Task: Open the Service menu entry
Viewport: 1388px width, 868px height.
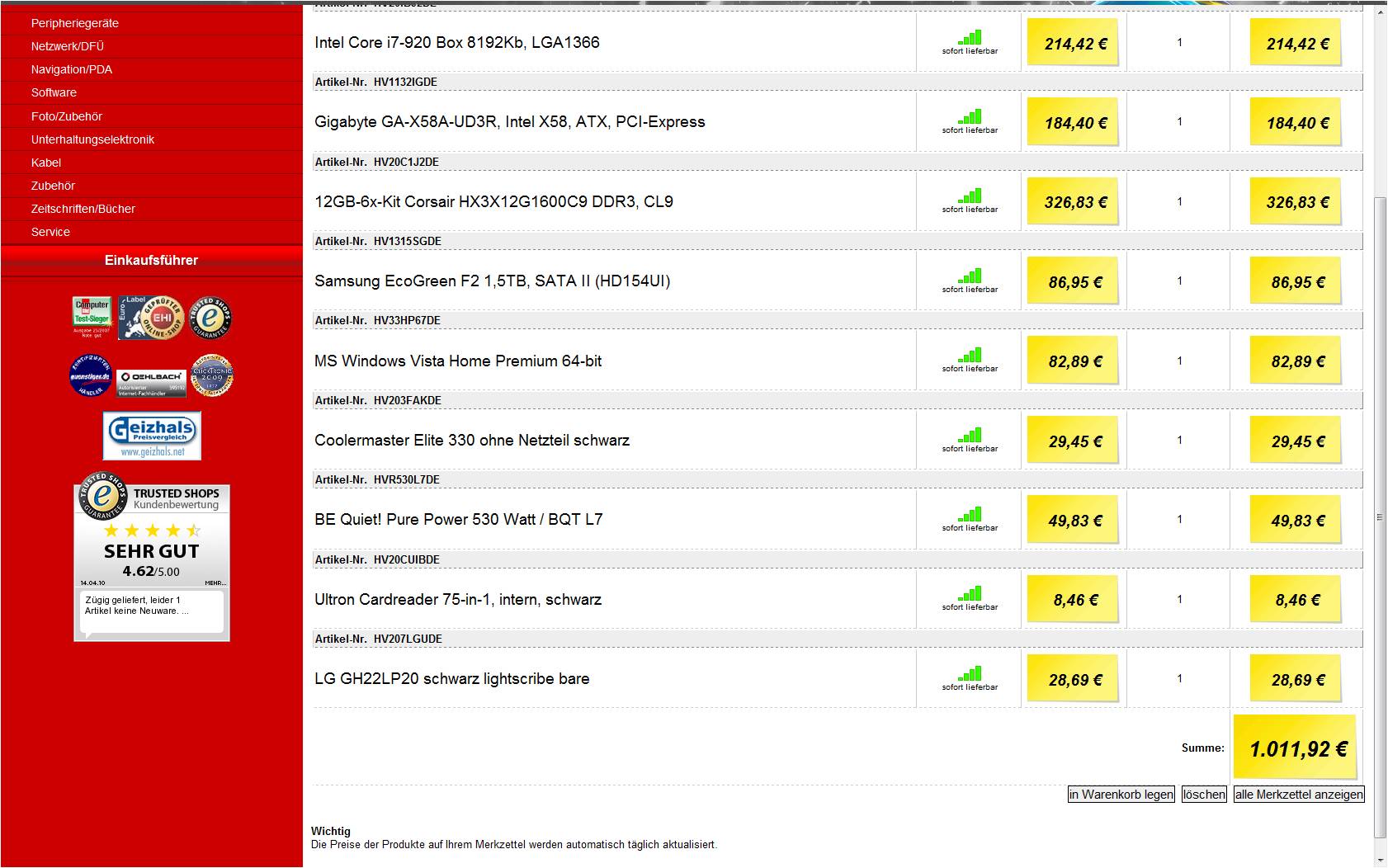Action: 50,232
